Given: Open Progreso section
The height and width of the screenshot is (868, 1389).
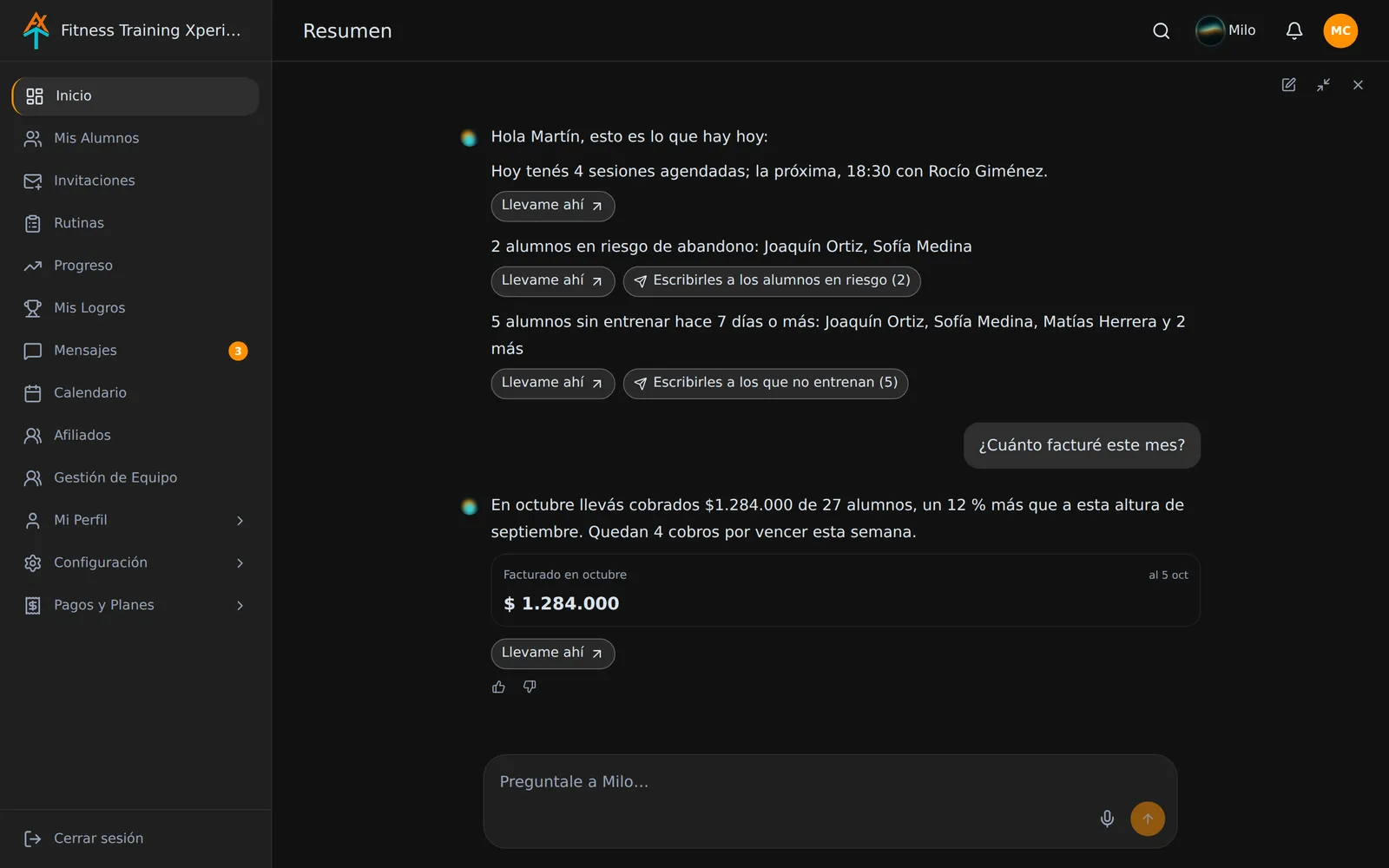Looking at the screenshot, I should coord(135,266).
